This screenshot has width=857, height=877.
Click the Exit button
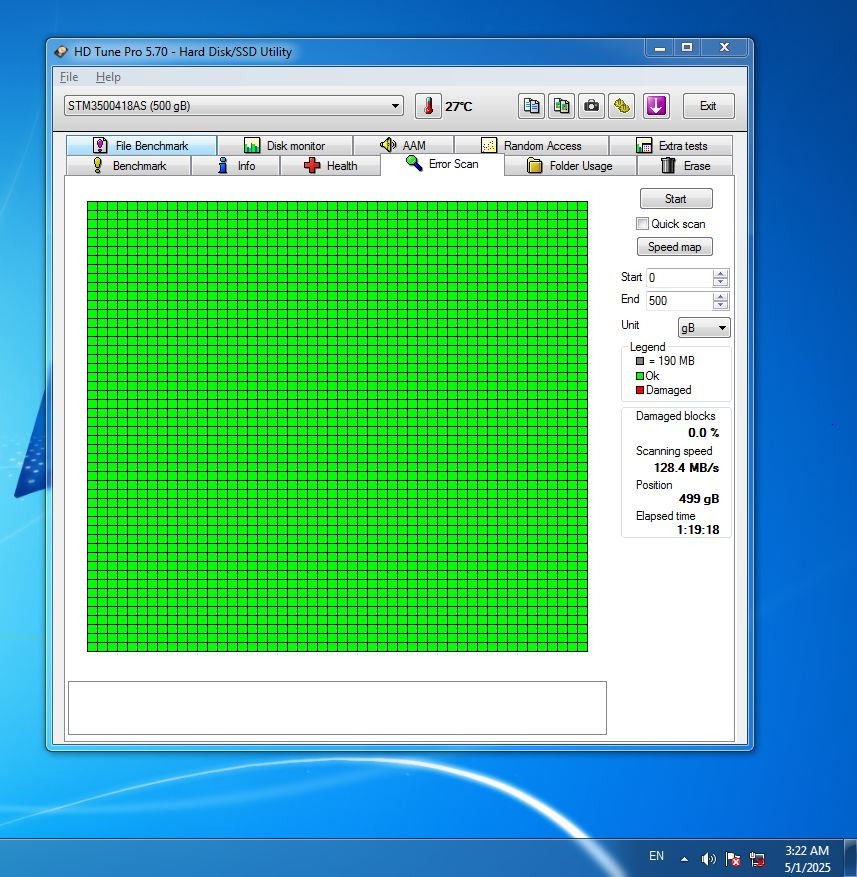pos(708,106)
